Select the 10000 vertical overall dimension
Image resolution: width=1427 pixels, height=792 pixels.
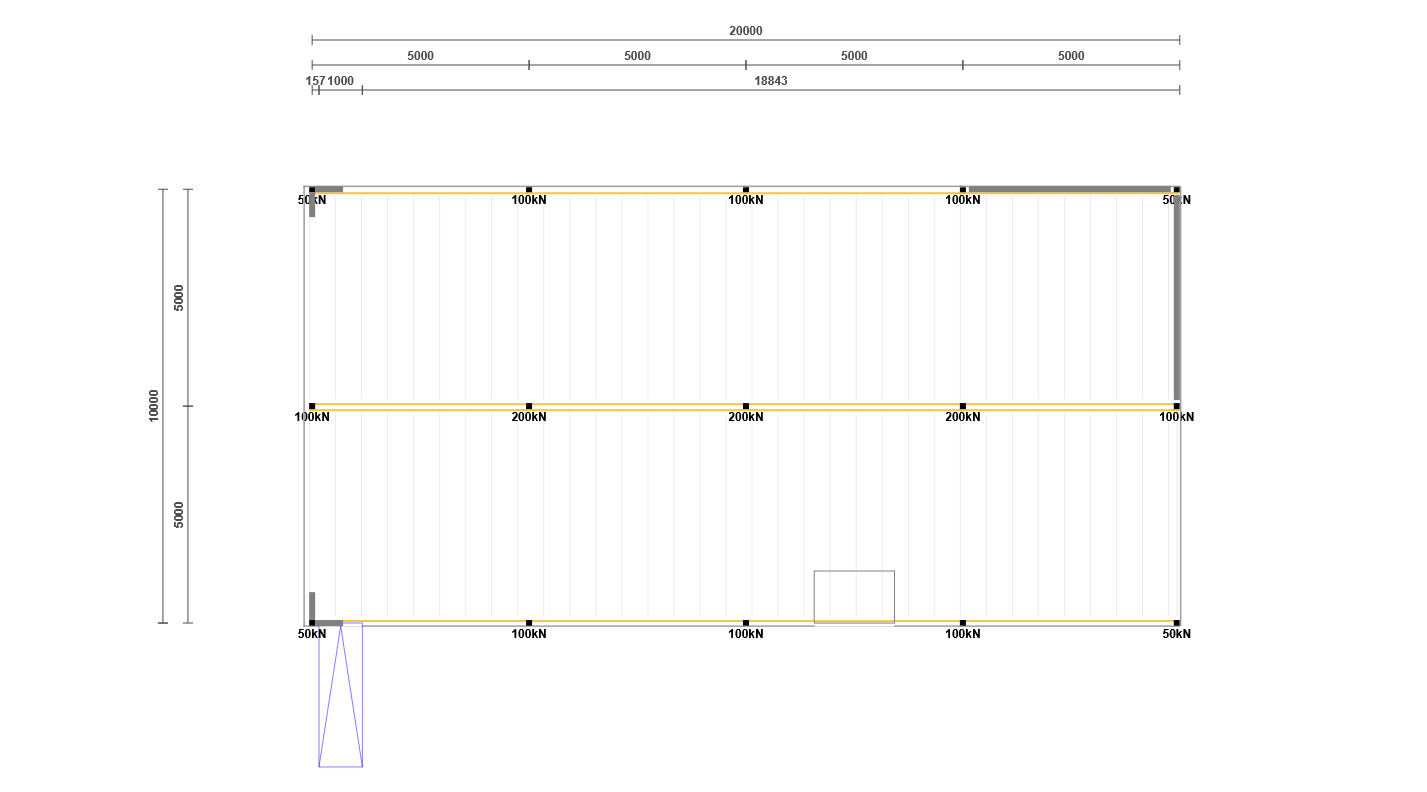click(x=153, y=406)
